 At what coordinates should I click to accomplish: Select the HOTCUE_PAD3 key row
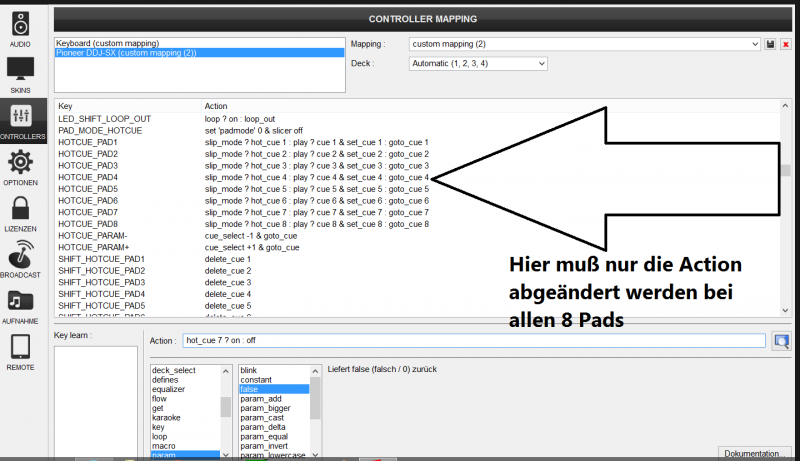[x=417, y=166]
